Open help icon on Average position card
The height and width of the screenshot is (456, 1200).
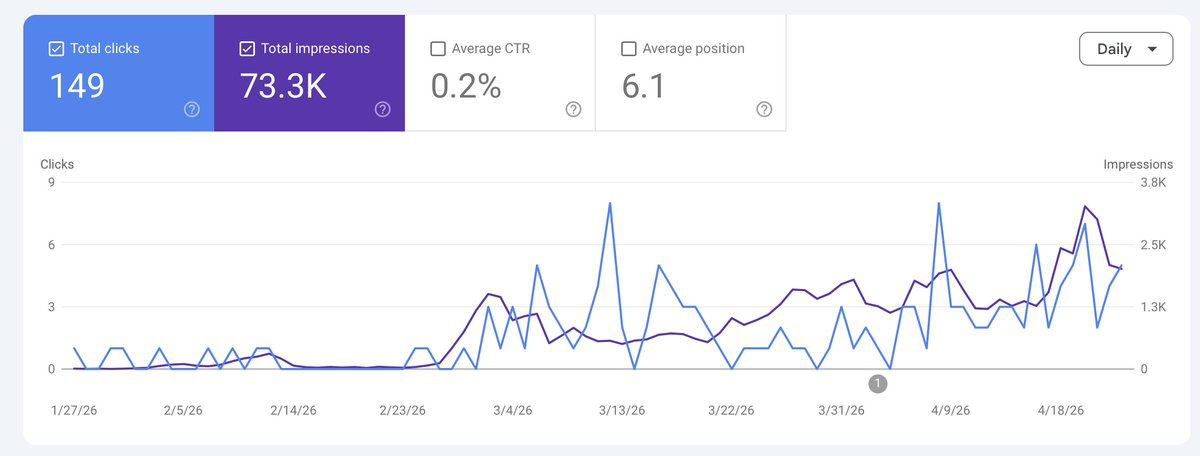coord(764,110)
